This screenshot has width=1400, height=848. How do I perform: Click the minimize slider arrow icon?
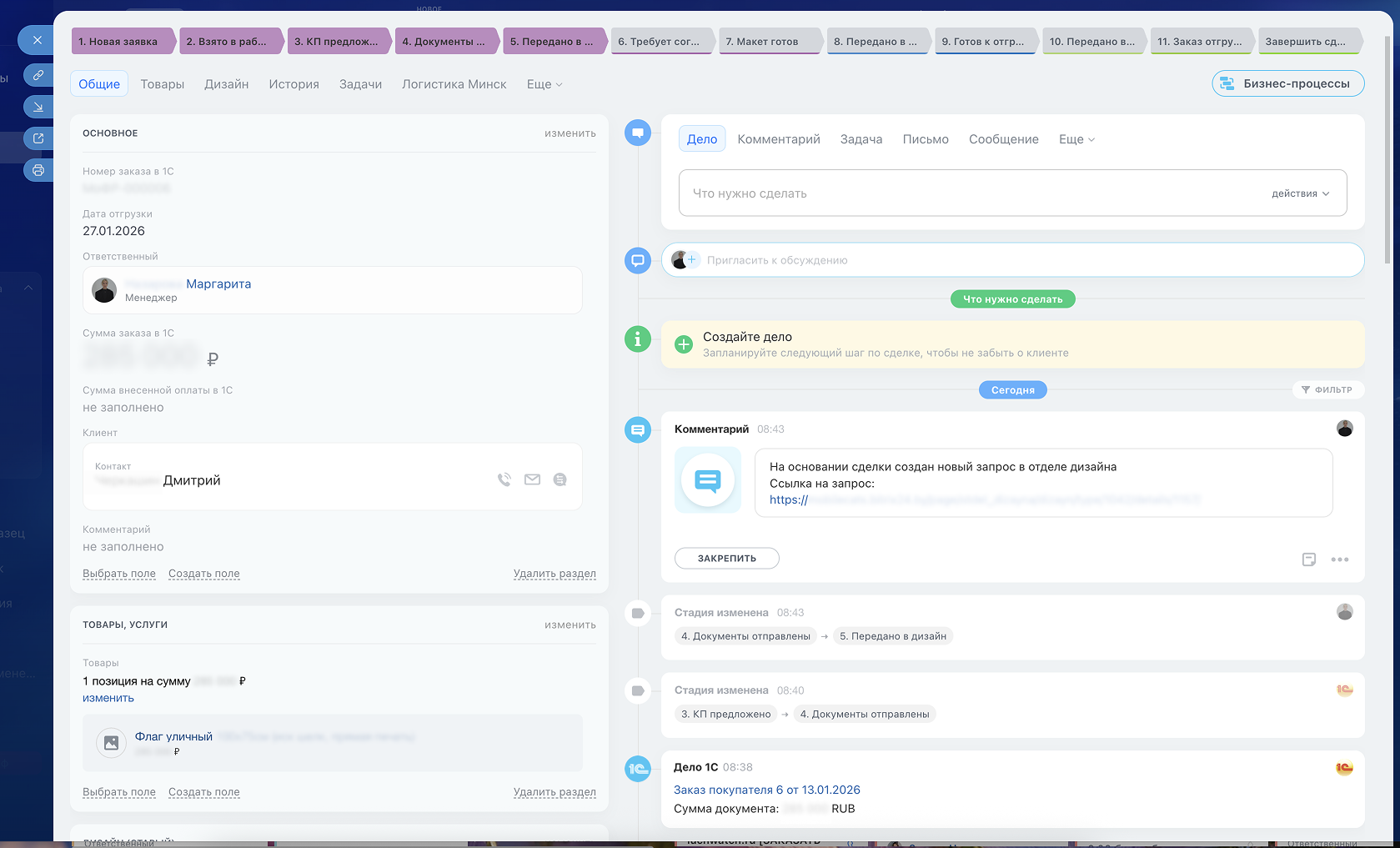[38, 107]
